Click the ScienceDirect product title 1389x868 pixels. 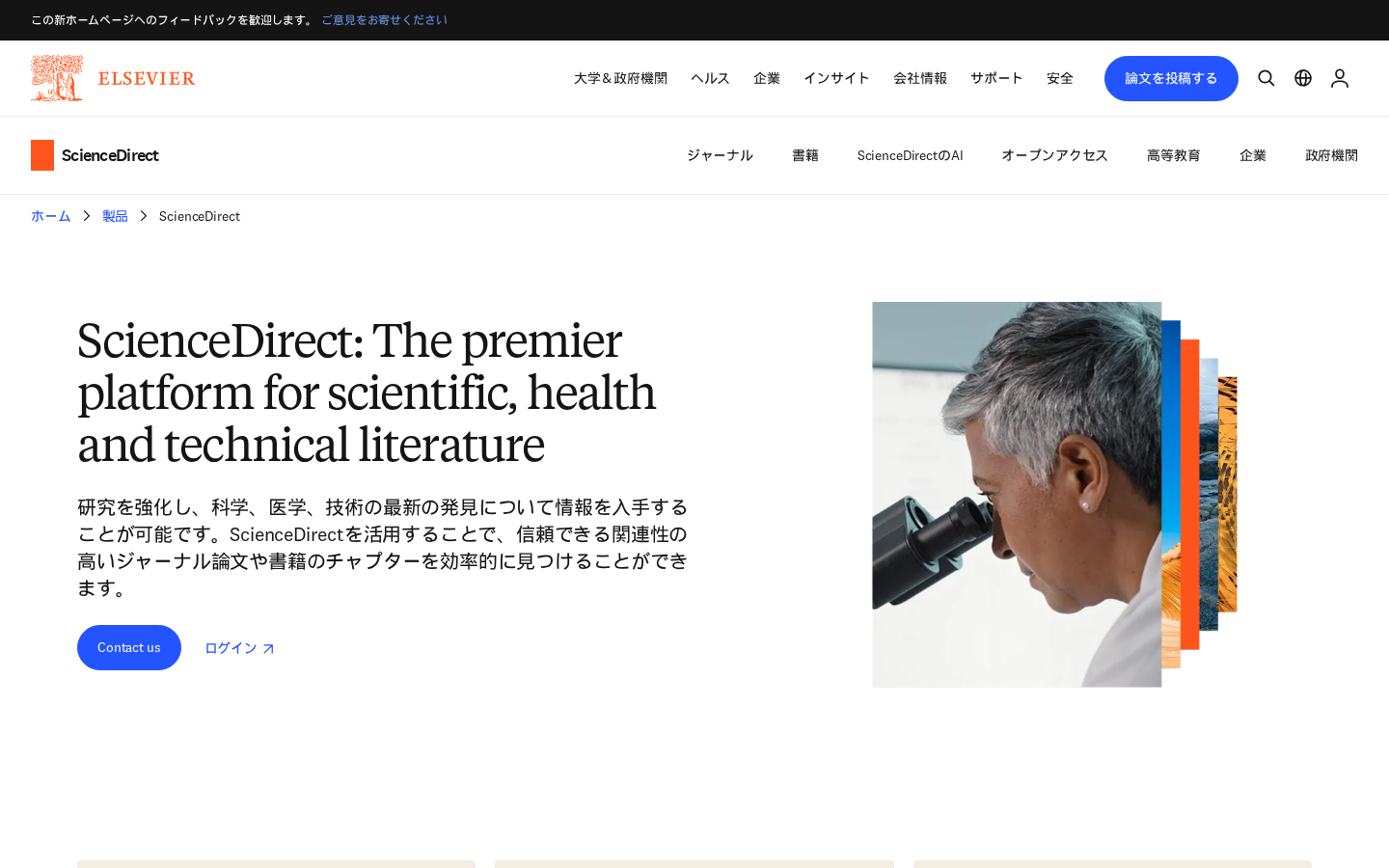click(x=110, y=155)
